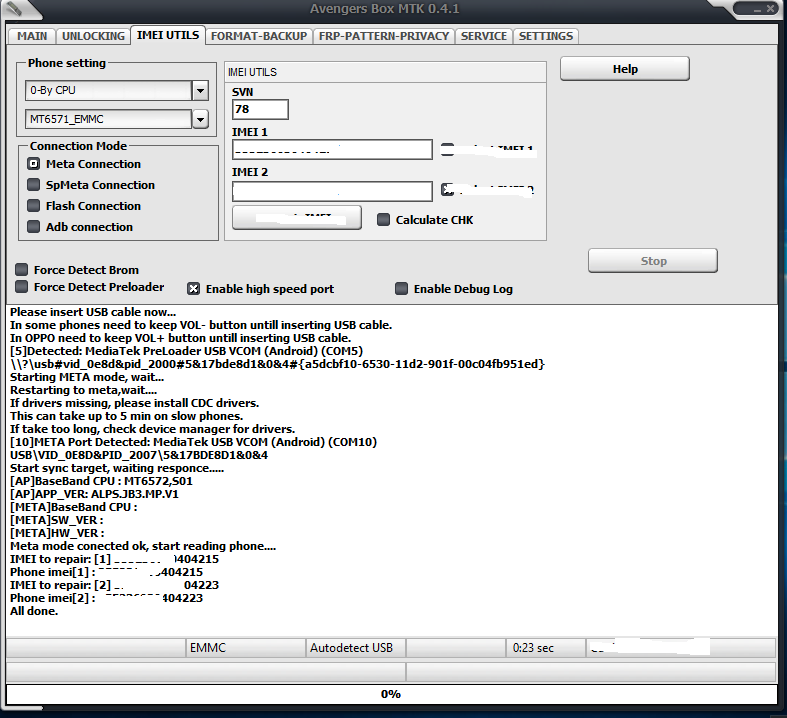Close the Avengers Box window
This screenshot has height=718, width=787.
click(x=770, y=9)
